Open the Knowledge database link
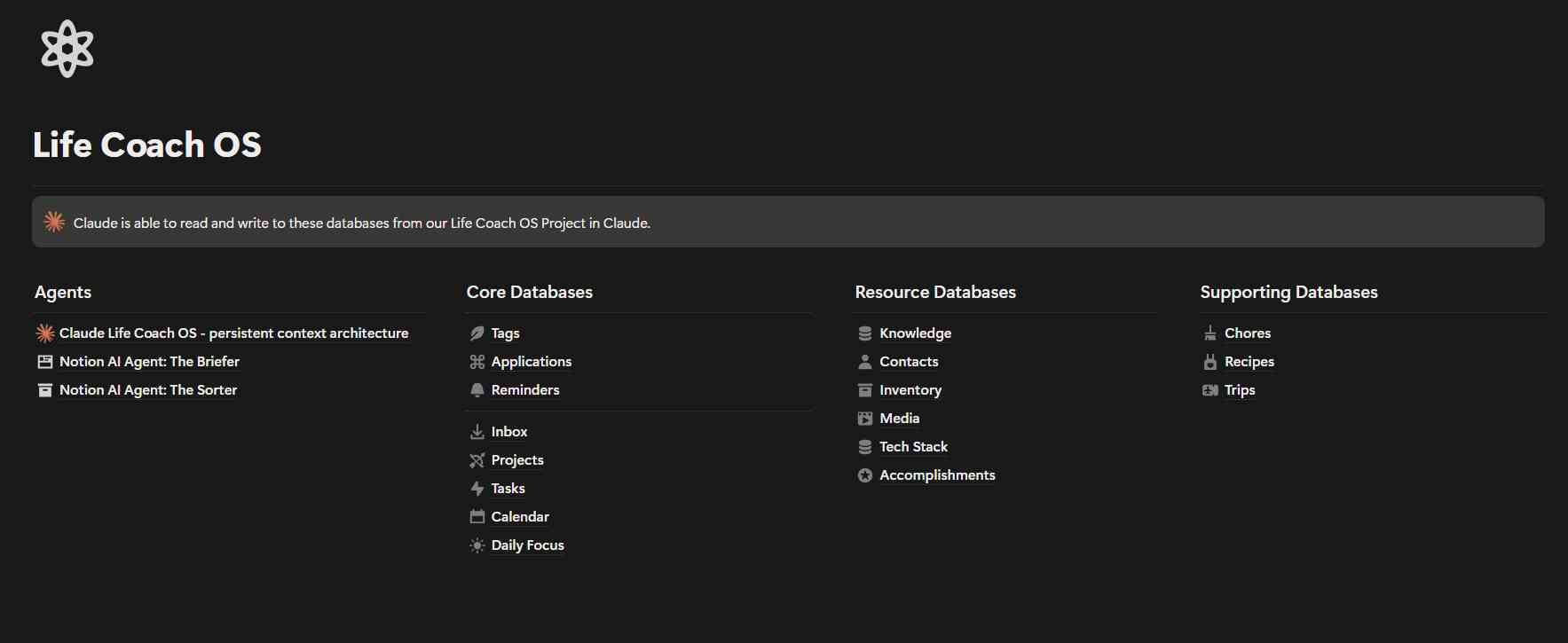 915,333
